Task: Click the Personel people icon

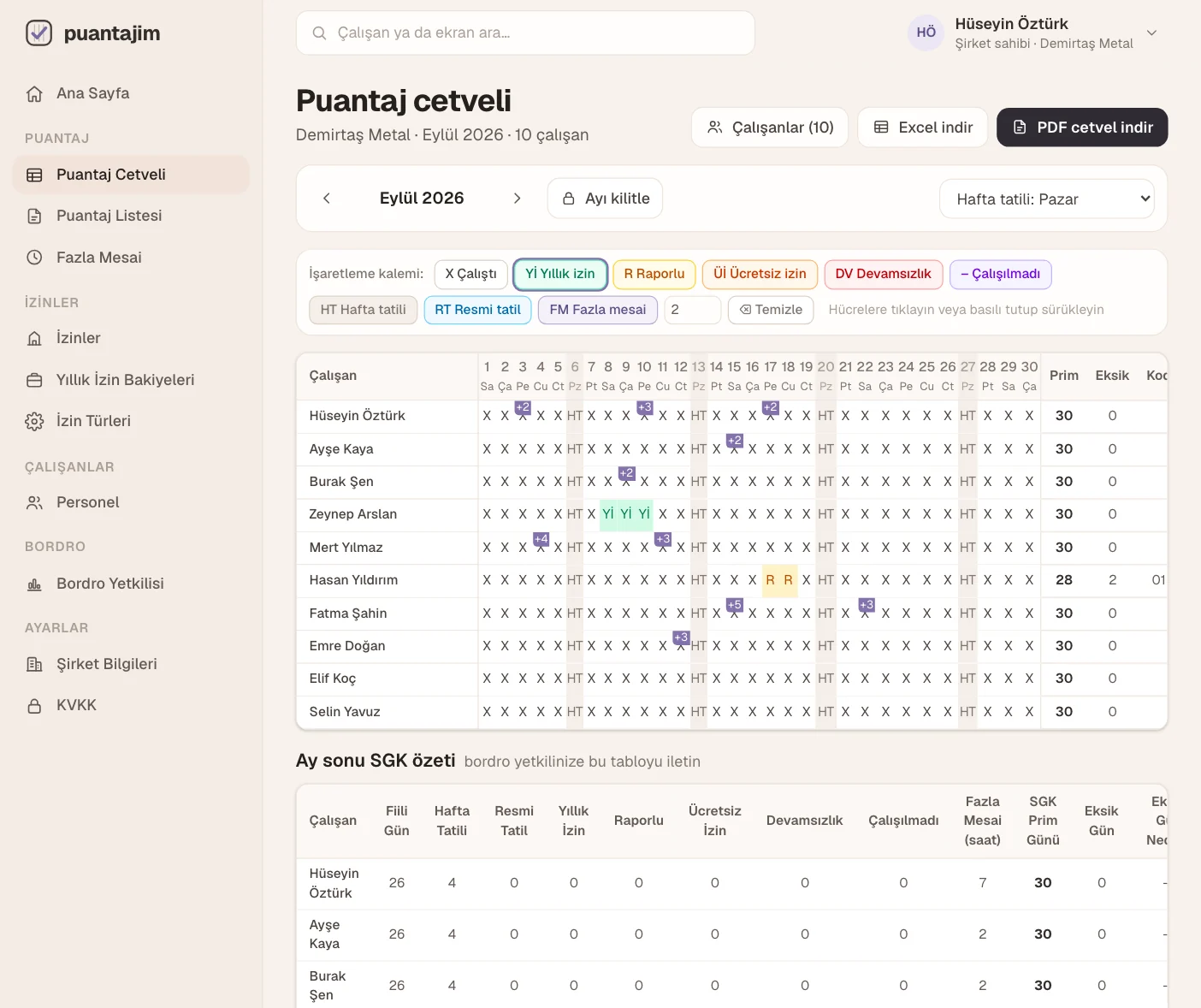Action: [34, 502]
